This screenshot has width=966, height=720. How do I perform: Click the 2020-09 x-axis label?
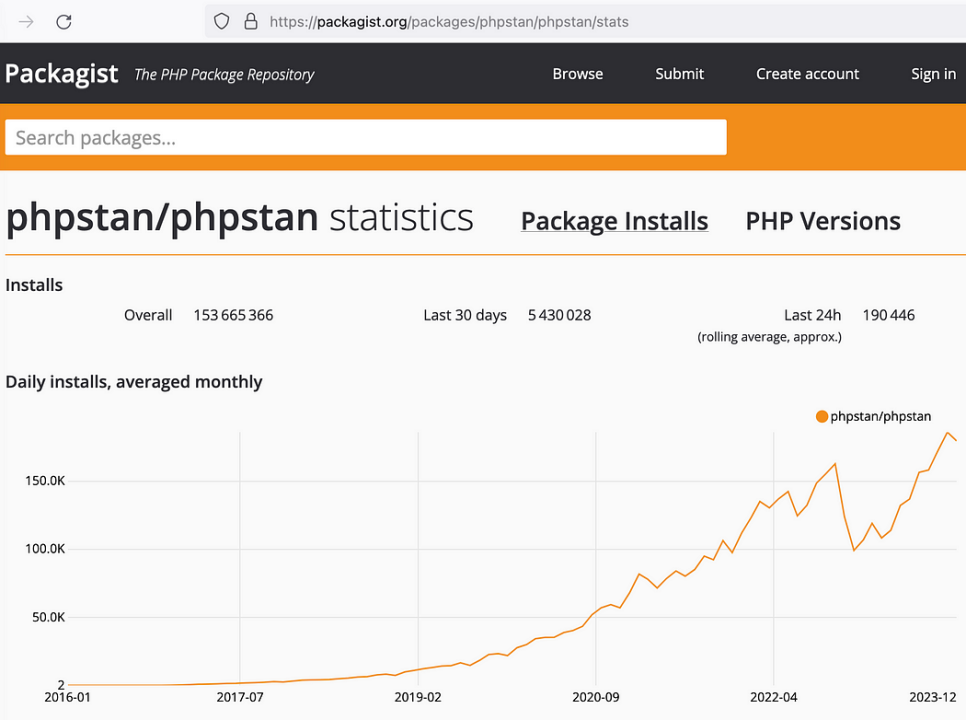tap(596, 697)
